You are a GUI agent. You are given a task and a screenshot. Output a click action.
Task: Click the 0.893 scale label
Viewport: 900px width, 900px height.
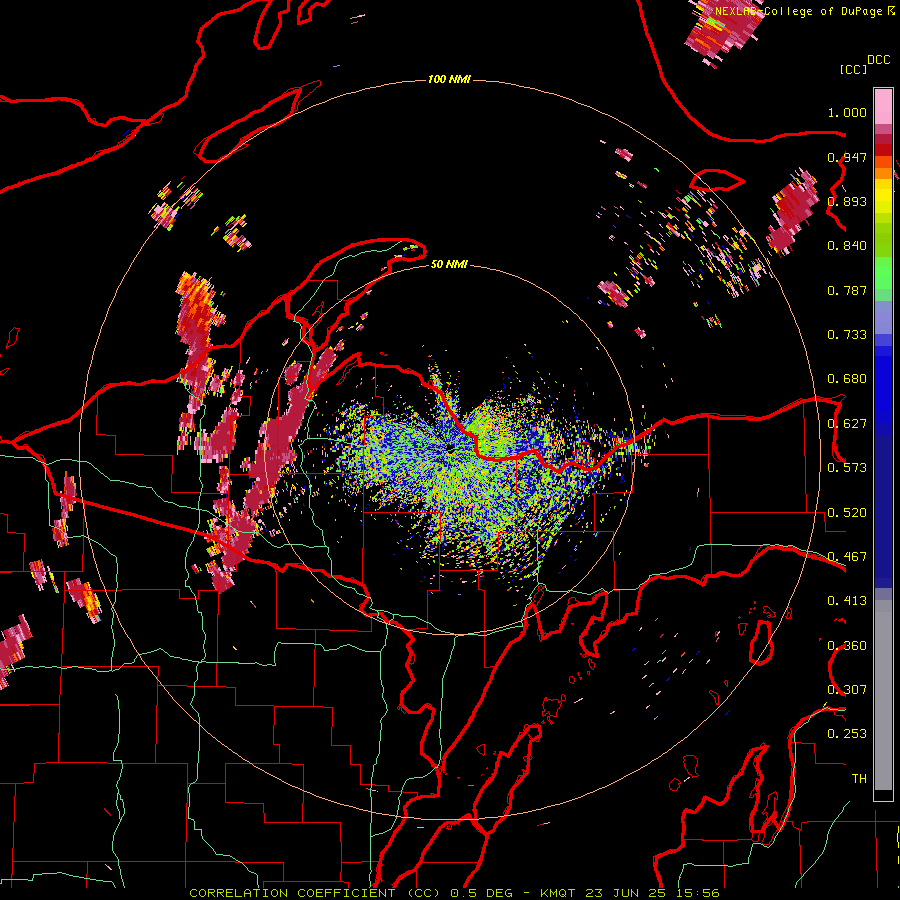(847, 201)
